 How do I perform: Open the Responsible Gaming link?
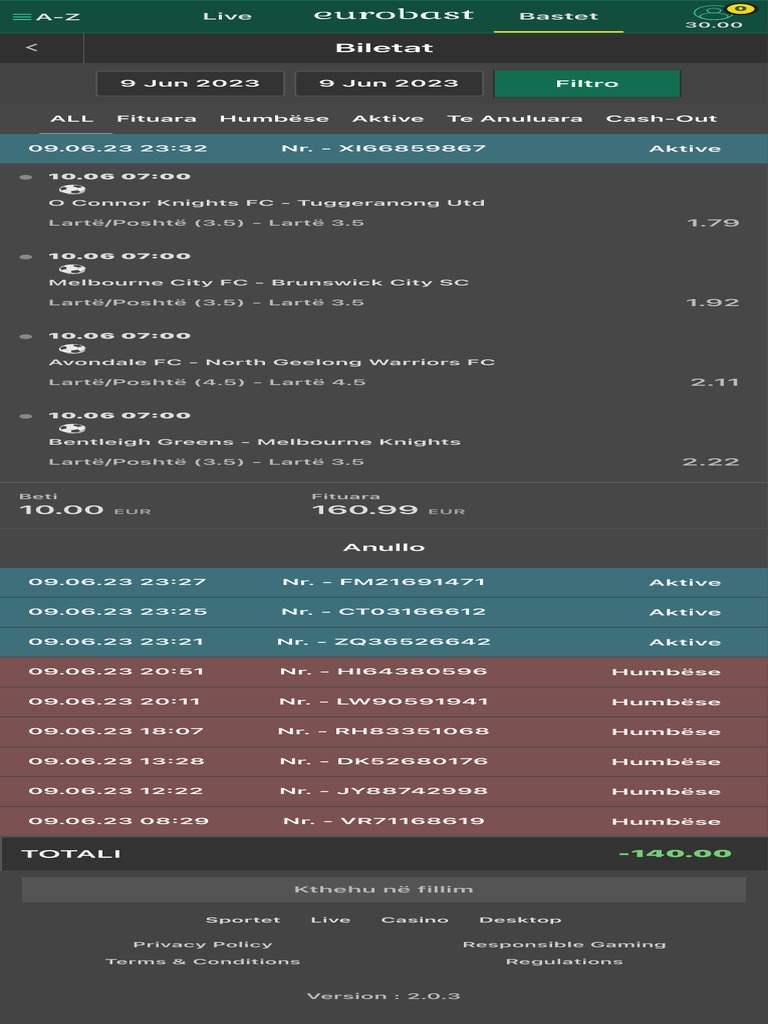click(563, 944)
